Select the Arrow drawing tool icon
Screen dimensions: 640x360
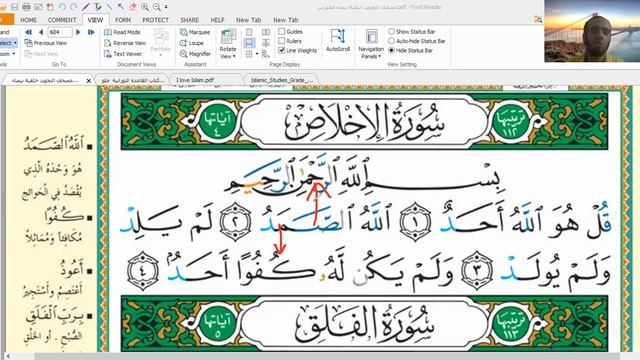pyautogui.click(x=121, y=7)
